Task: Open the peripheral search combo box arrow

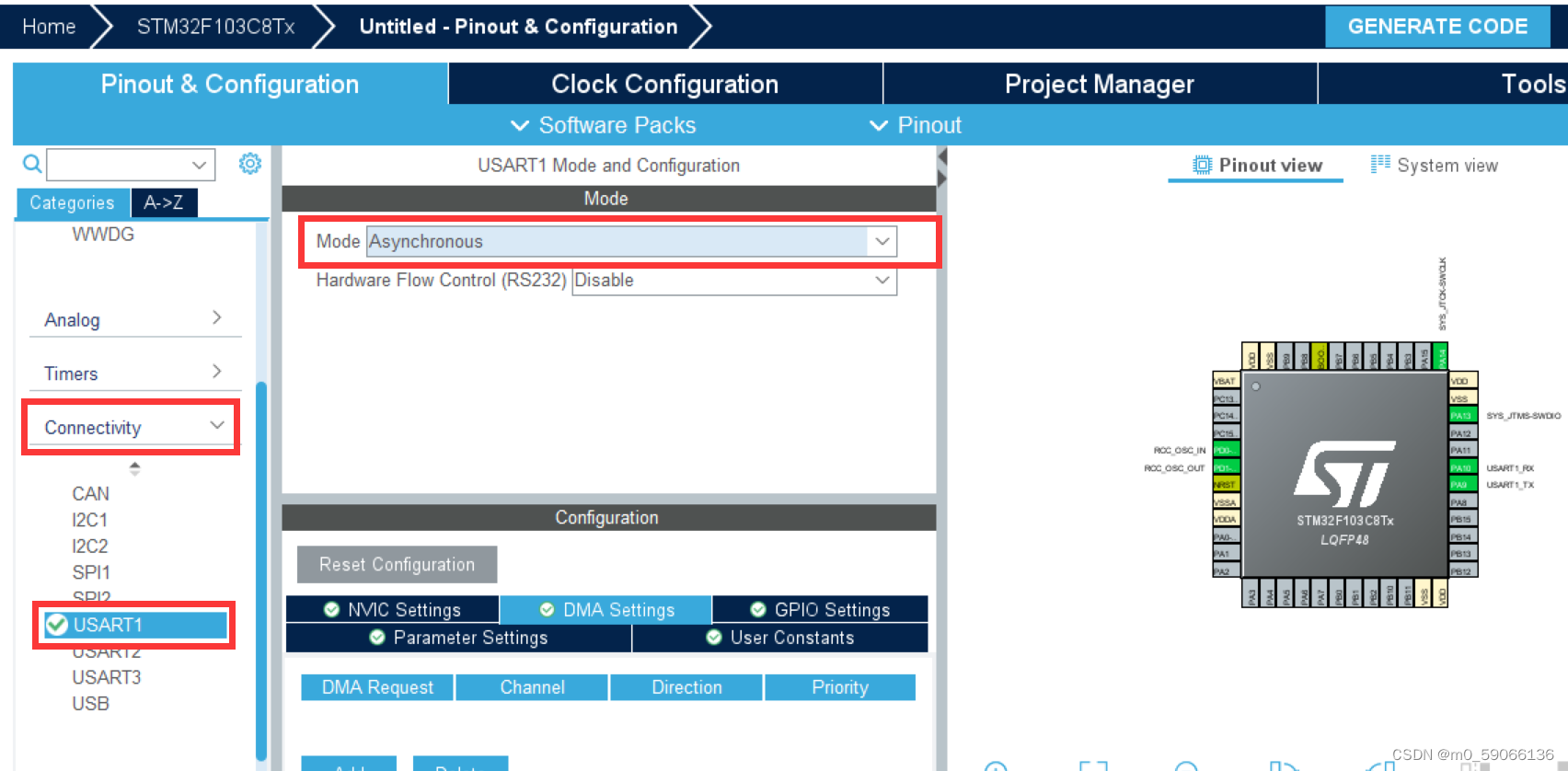Action: pyautogui.click(x=199, y=165)
